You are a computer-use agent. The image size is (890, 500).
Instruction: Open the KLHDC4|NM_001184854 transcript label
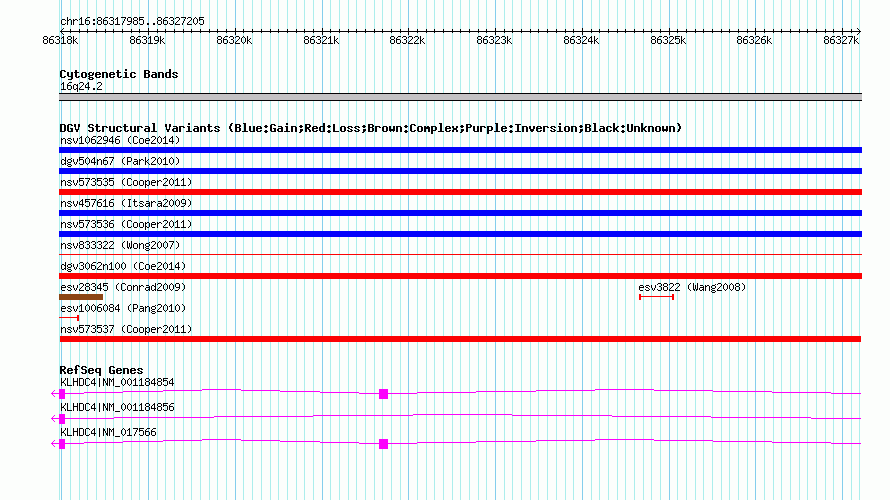pos(117,383)
